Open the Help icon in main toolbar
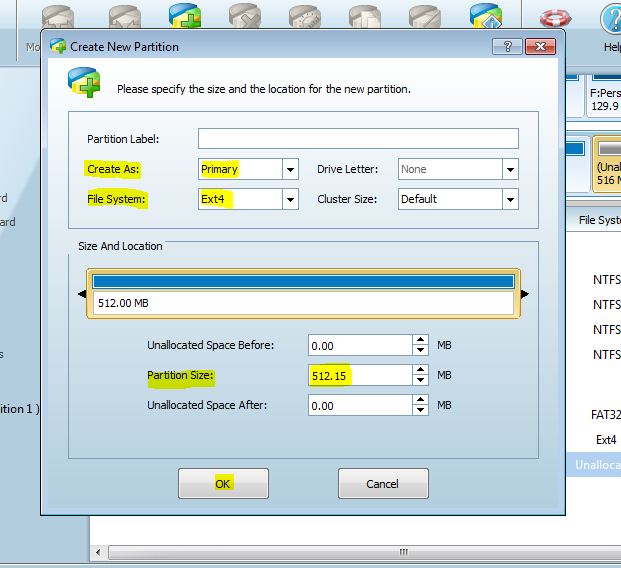The width and height of the screenshot is (621, 568). (x=611, y=18)
